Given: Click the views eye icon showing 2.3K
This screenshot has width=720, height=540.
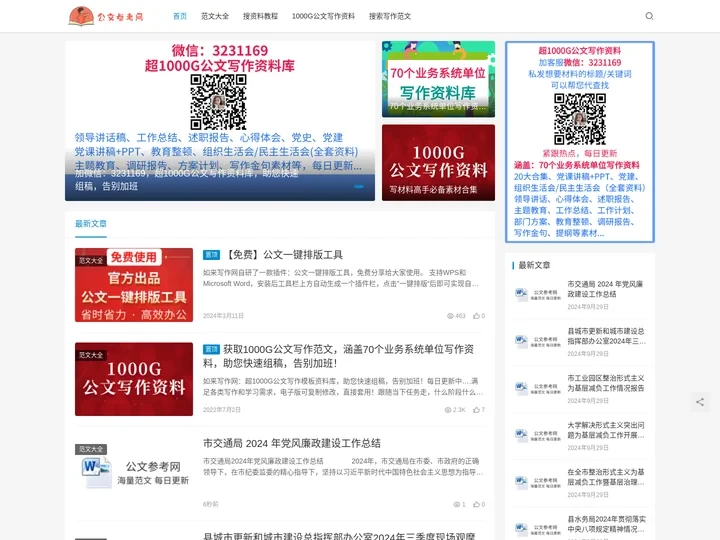Looking at the screenshot, I should (448, 410).
